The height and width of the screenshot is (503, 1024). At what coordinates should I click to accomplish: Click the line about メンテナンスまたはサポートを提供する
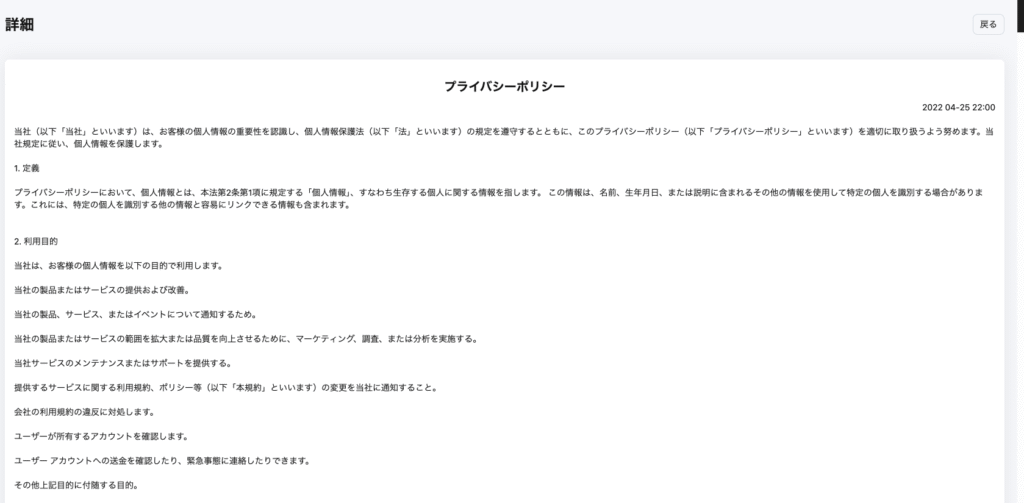point(123,363)
